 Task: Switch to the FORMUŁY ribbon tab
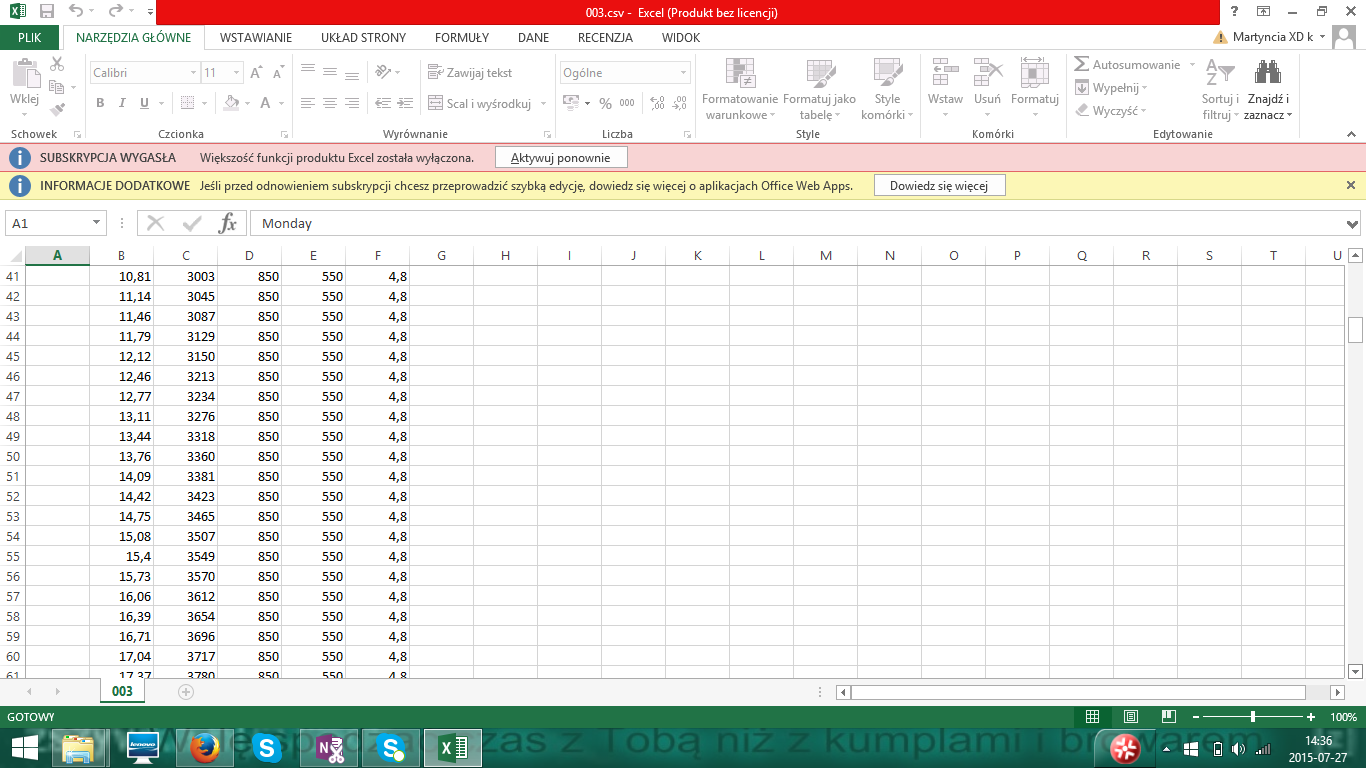(461, 38)
